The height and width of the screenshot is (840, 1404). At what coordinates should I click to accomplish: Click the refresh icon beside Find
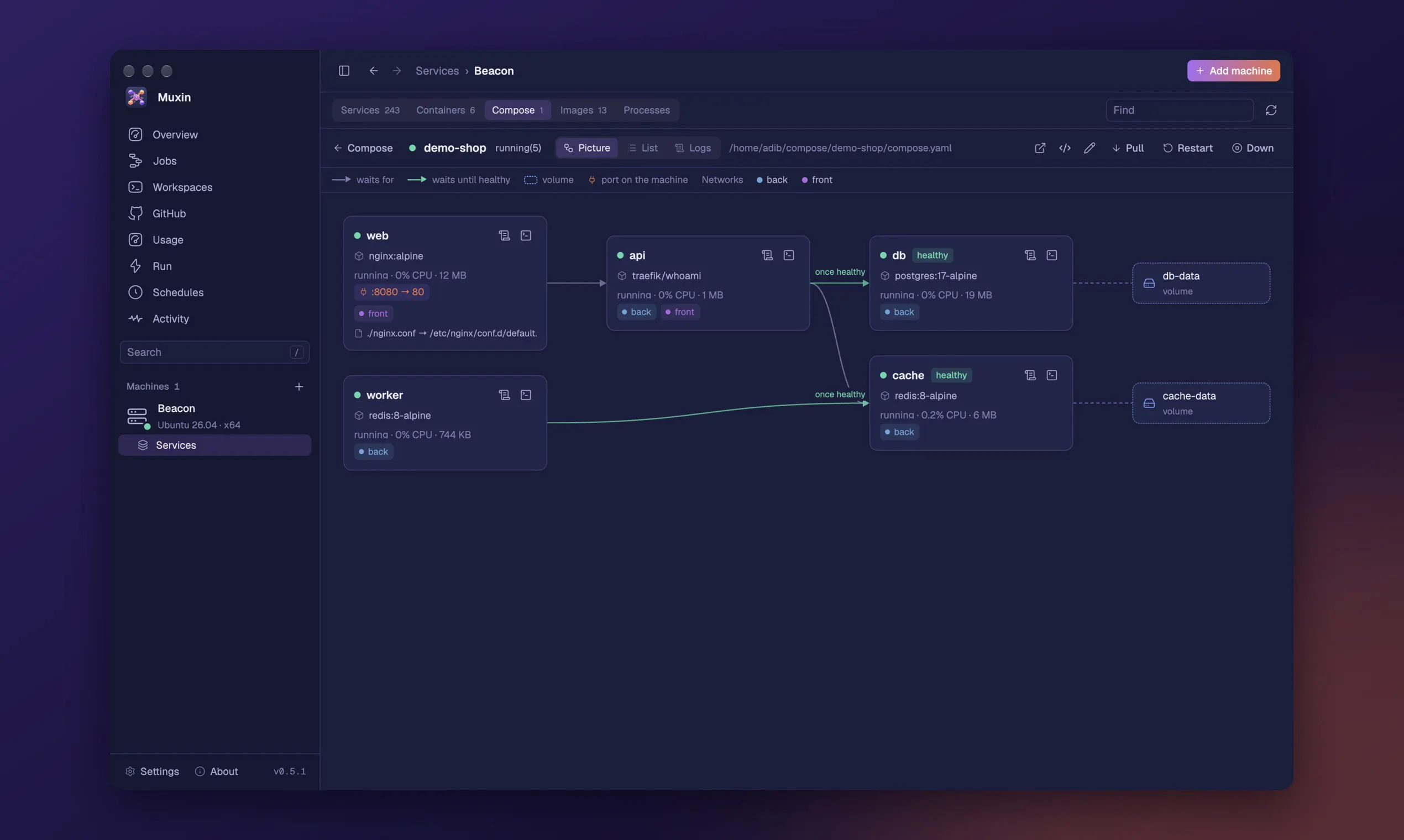1270,111
